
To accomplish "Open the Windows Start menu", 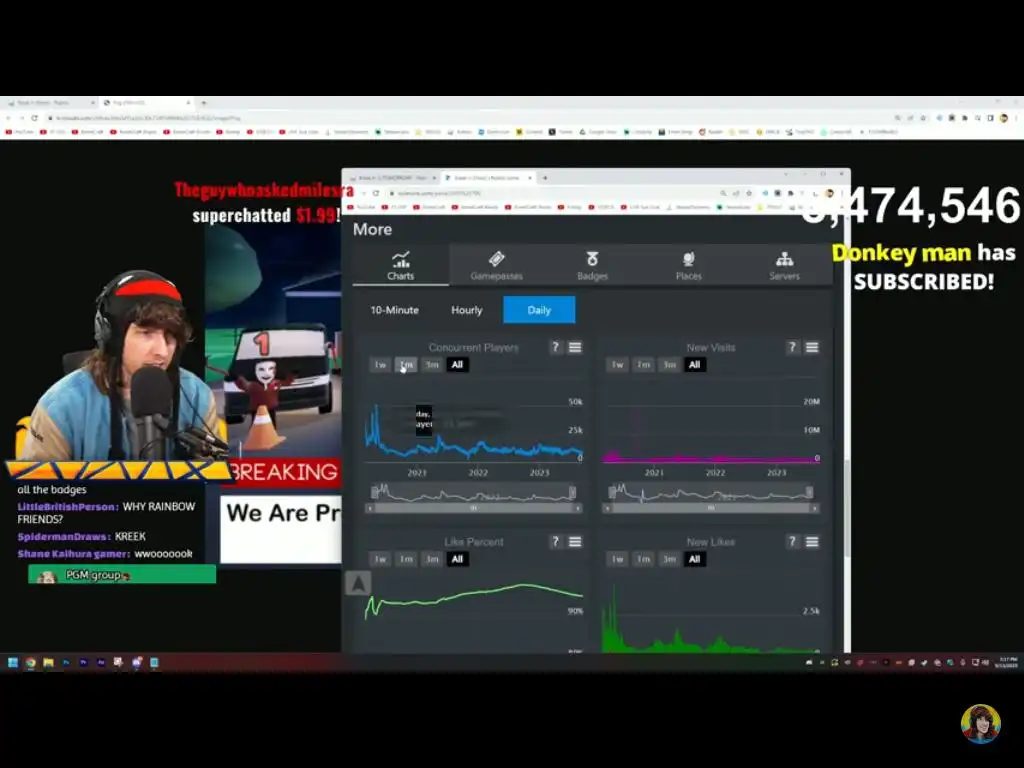I will [x=12, y=662].
